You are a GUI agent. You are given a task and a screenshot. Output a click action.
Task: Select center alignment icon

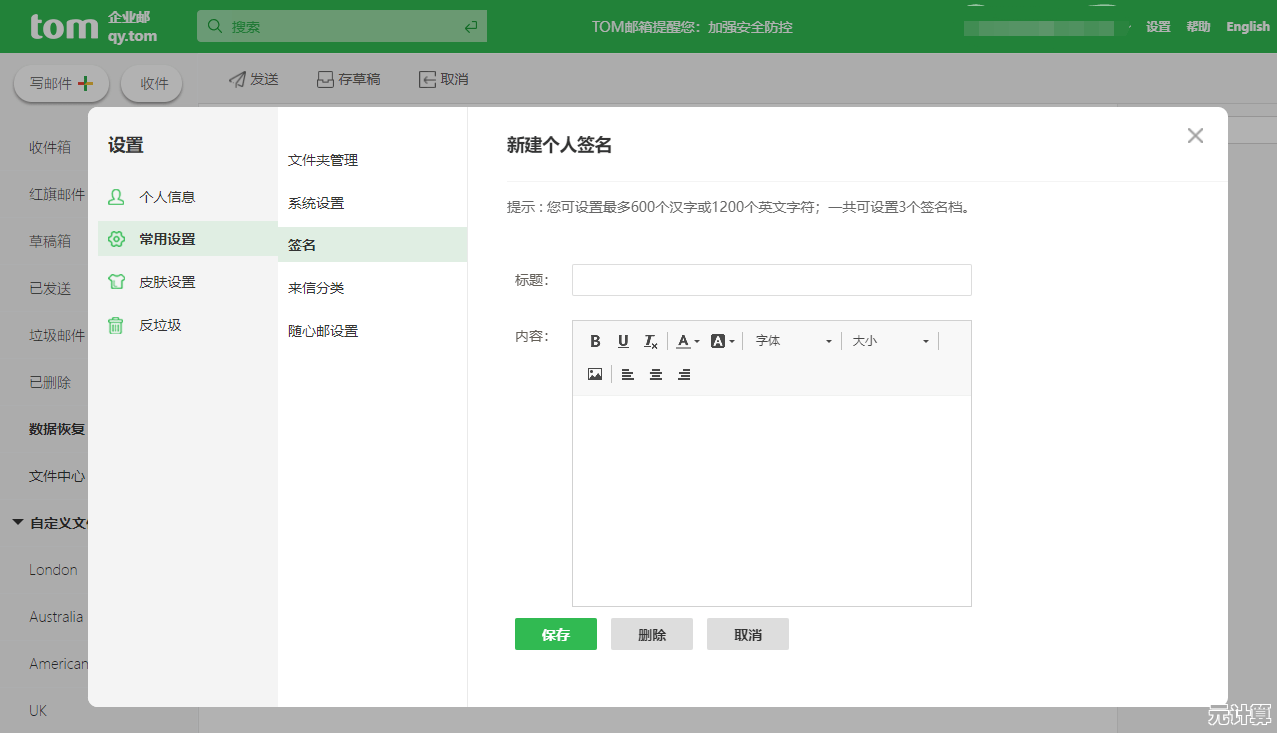(655, 374)
